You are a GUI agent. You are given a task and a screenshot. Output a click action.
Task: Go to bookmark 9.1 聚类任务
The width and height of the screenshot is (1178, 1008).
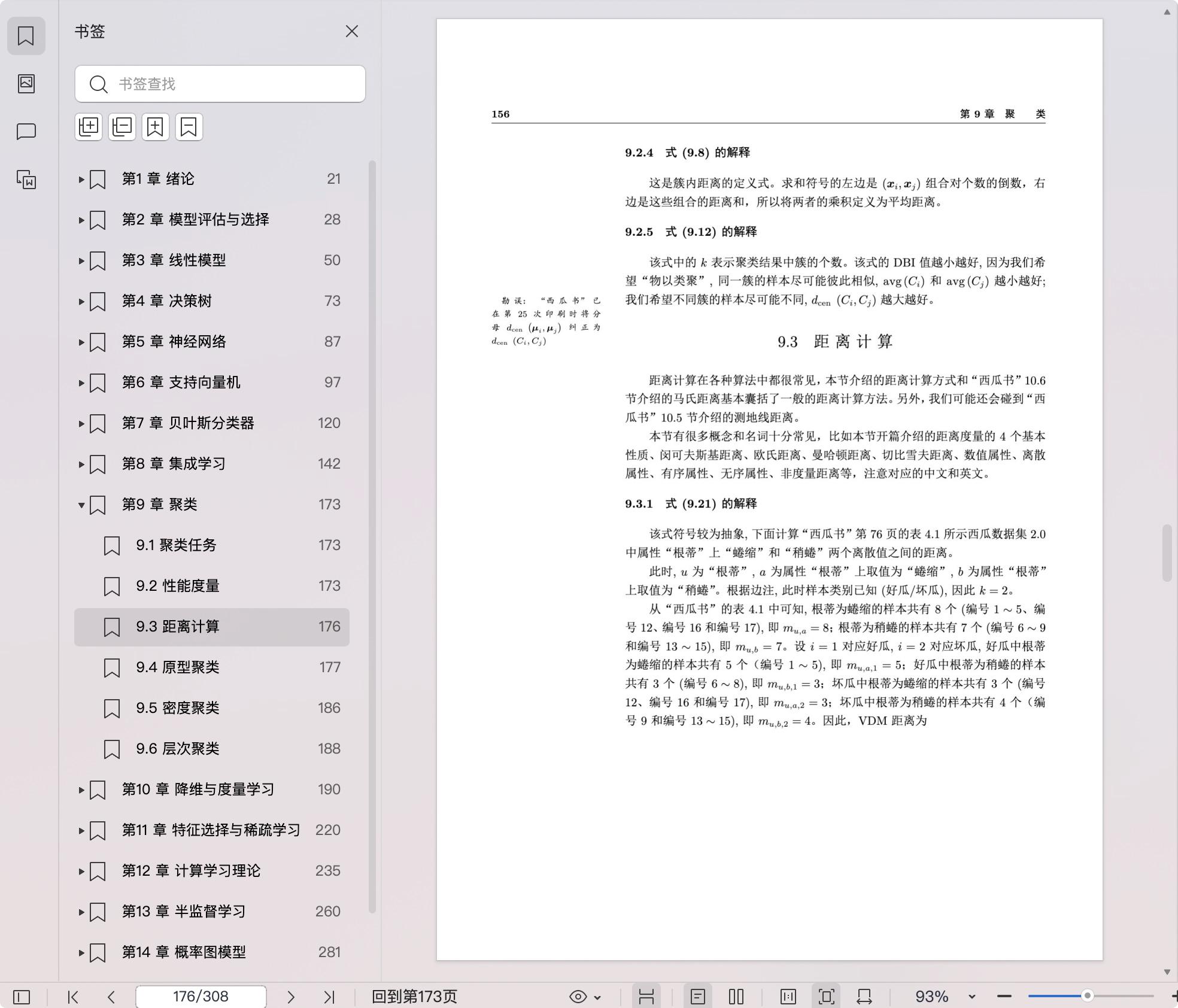tap(212, 545)
